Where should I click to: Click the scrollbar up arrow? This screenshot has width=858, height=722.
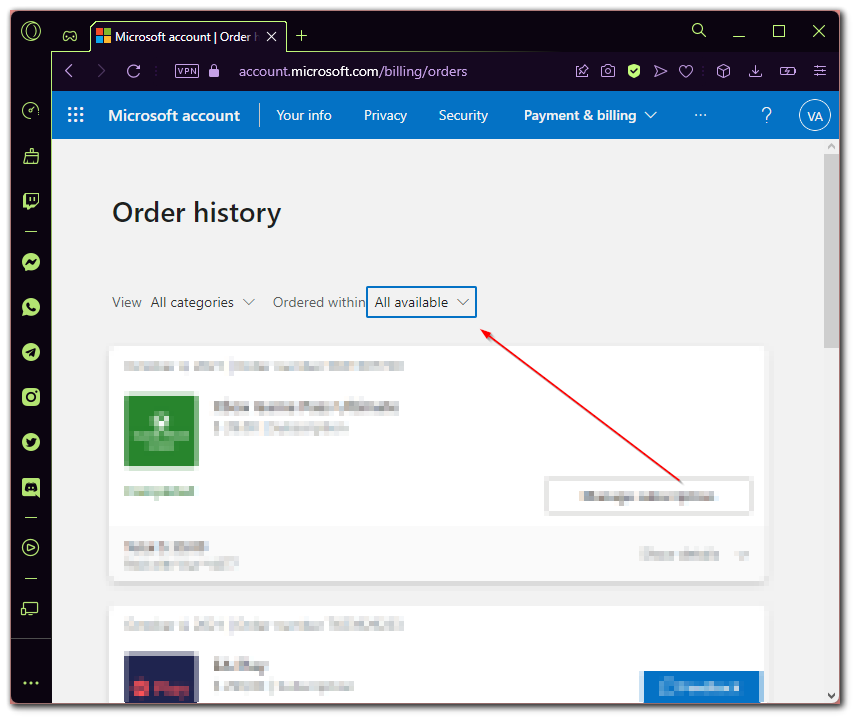(x=831, y=146)
